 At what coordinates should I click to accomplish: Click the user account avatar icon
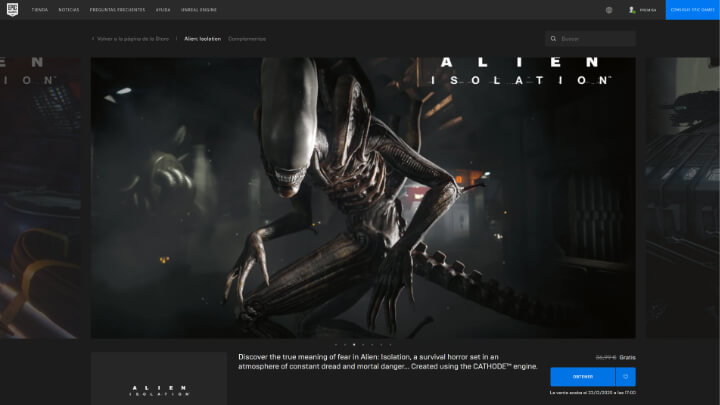point(632,10)
